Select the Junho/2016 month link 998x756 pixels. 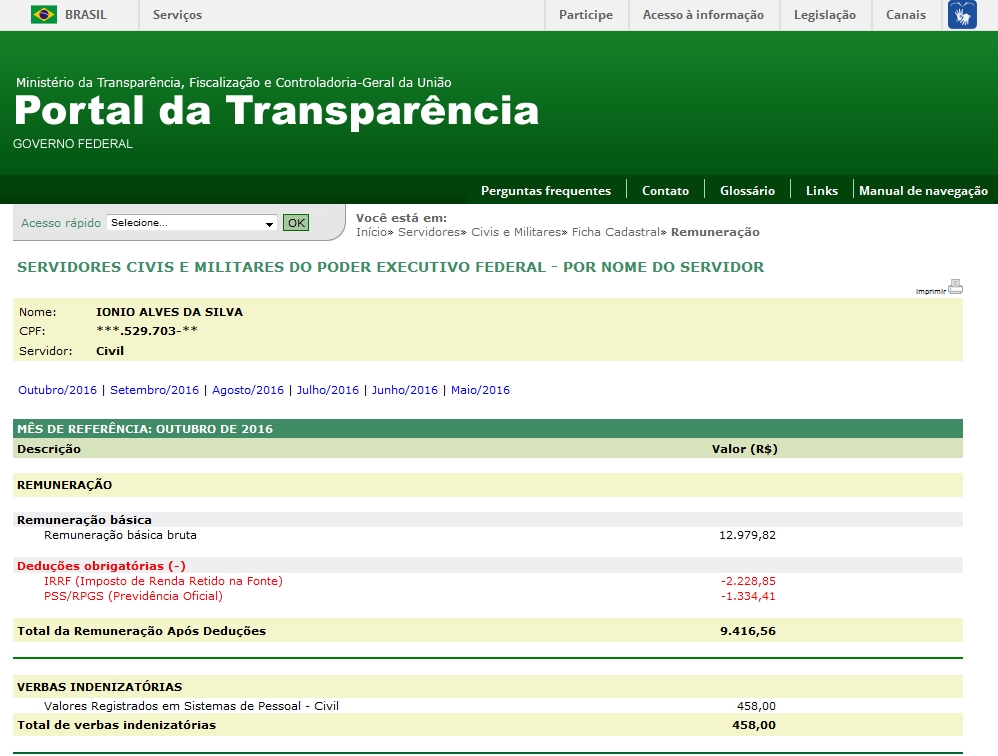[405, 390]
